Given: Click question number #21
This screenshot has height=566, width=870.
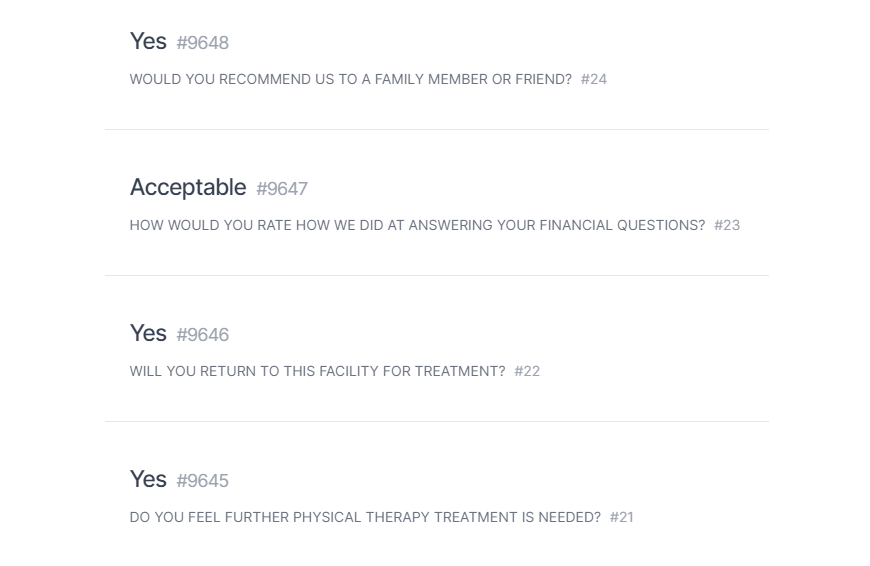Looking at the screenshot, I should tap(622, 517).
